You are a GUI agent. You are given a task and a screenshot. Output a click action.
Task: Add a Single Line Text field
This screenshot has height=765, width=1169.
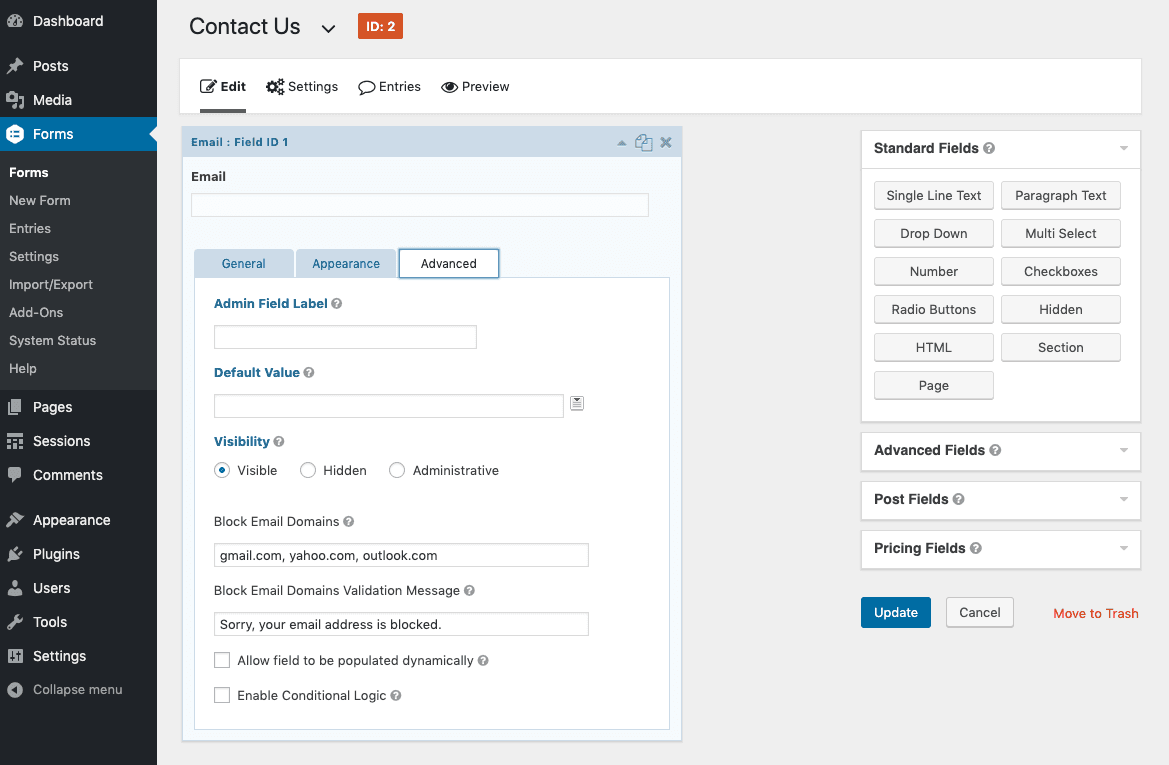(933, 195)
